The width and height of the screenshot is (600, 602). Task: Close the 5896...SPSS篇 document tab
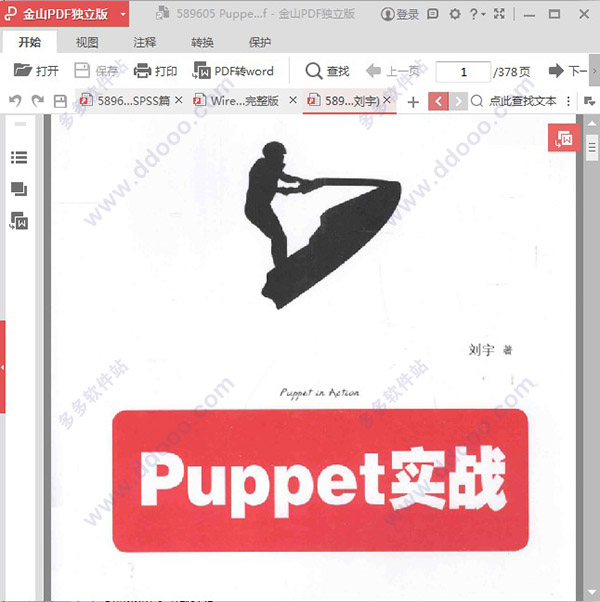point(179,100)
